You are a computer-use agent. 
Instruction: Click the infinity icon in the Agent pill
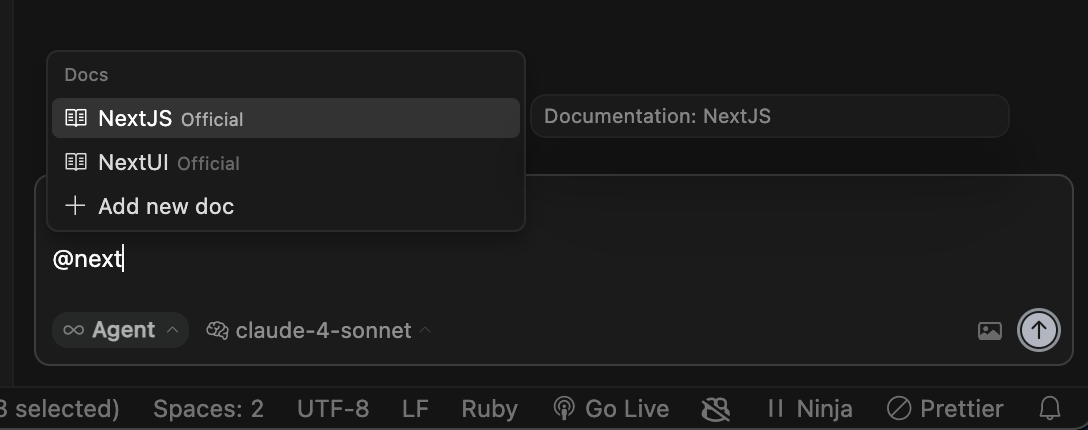pos(74,330)
